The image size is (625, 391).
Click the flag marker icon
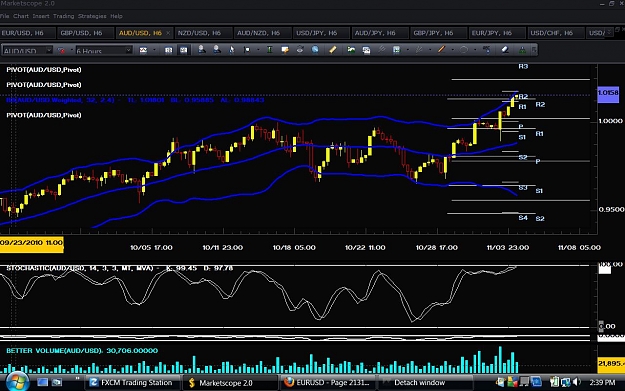tap(247, 50)
